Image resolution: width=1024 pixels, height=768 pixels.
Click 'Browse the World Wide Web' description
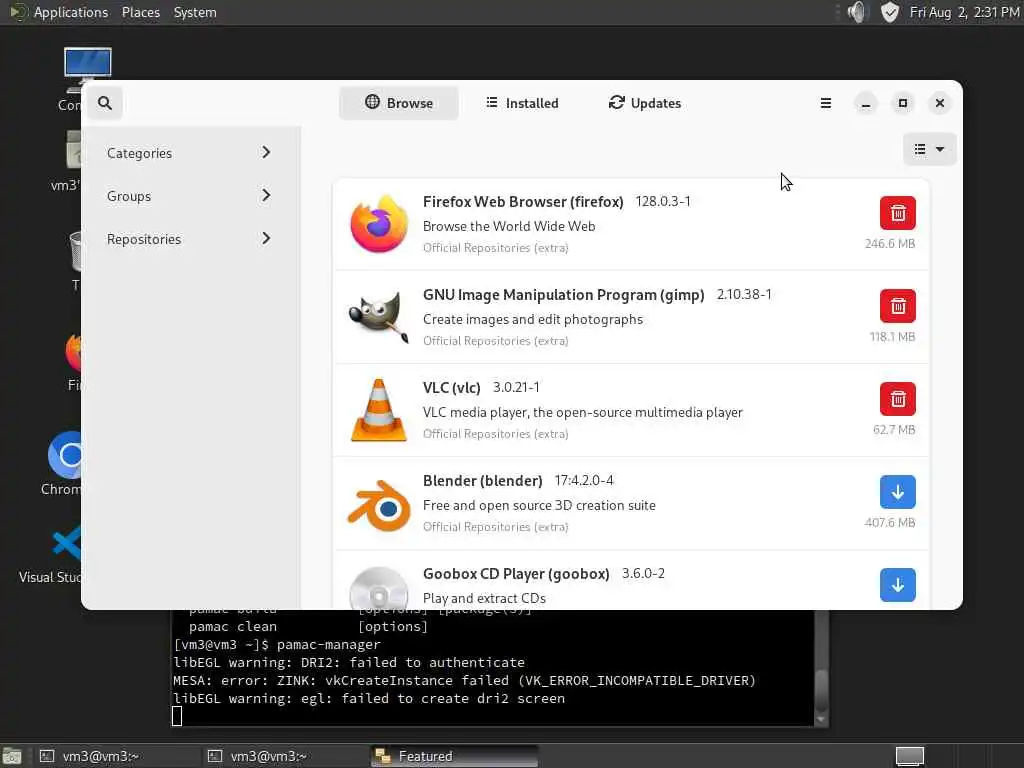pos(509,227)
